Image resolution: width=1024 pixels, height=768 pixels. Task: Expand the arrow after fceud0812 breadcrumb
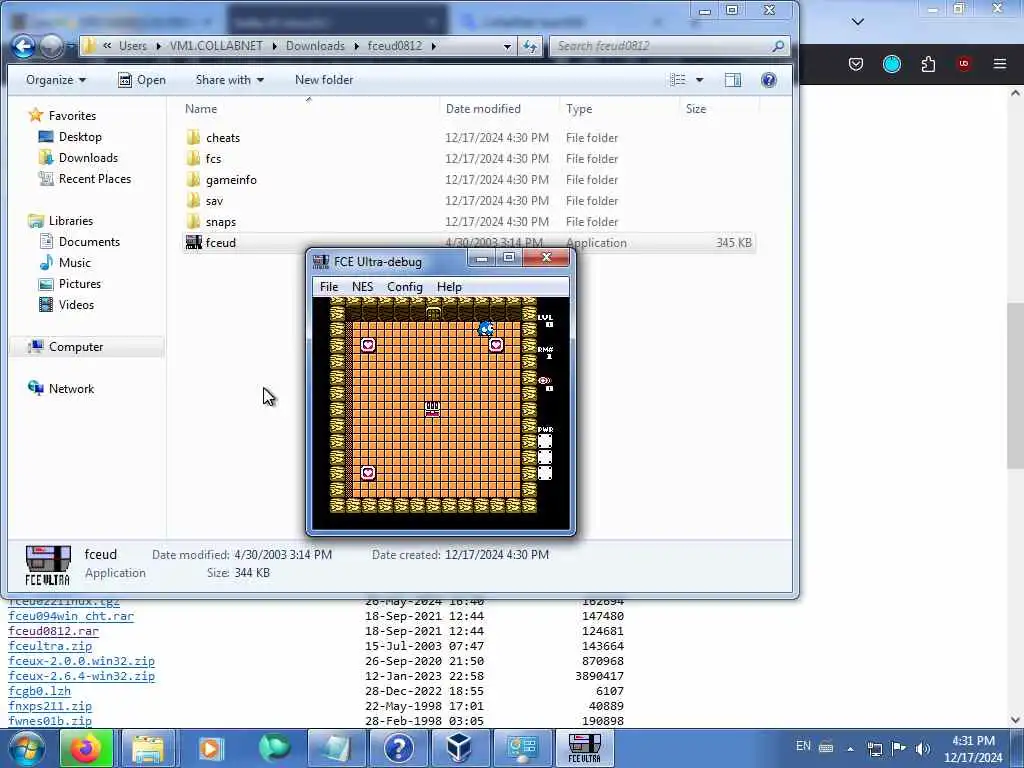(433, 46)
